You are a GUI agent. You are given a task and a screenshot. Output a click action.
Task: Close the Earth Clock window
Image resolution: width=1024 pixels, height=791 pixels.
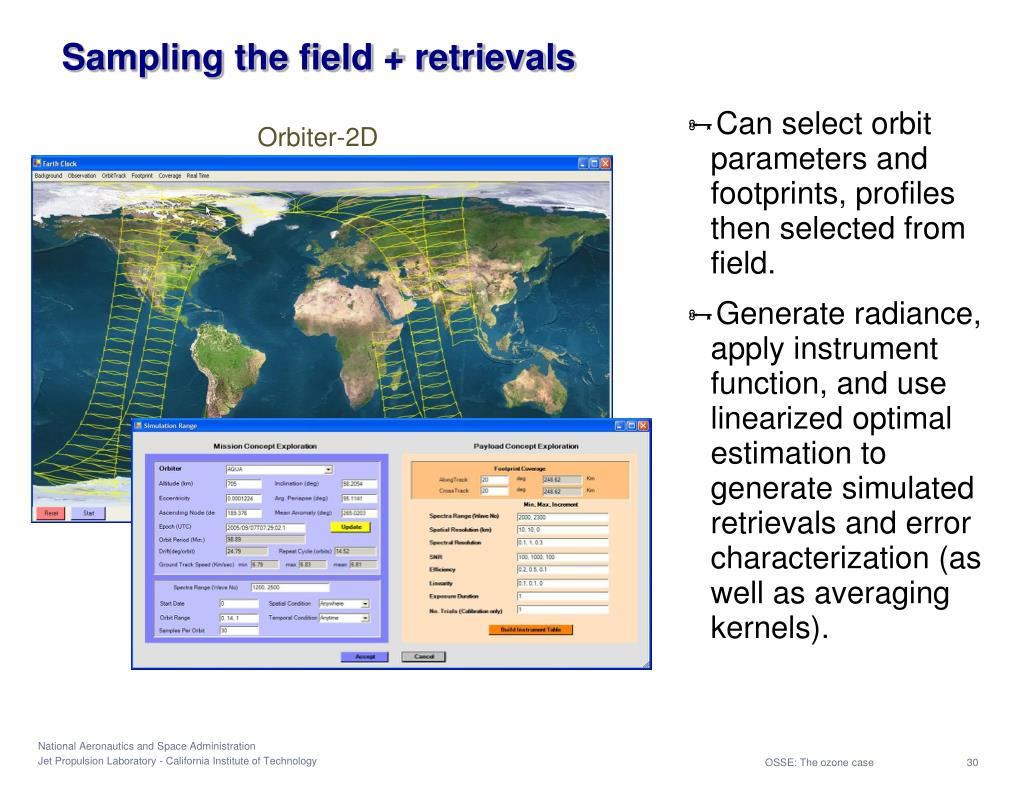coord(605,163)
